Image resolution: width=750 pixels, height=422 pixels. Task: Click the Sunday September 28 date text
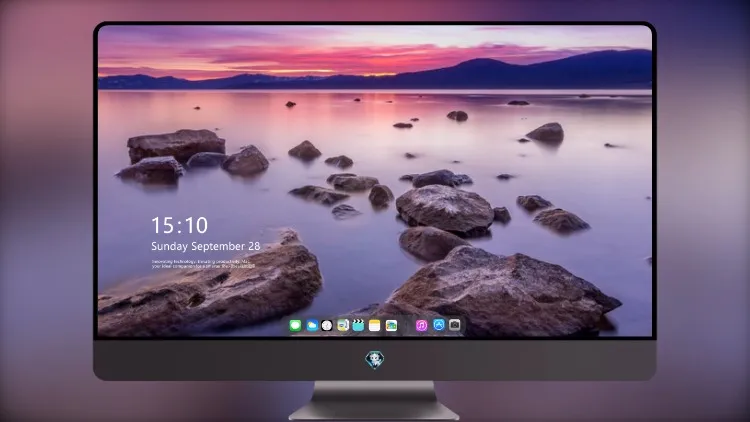206,246
